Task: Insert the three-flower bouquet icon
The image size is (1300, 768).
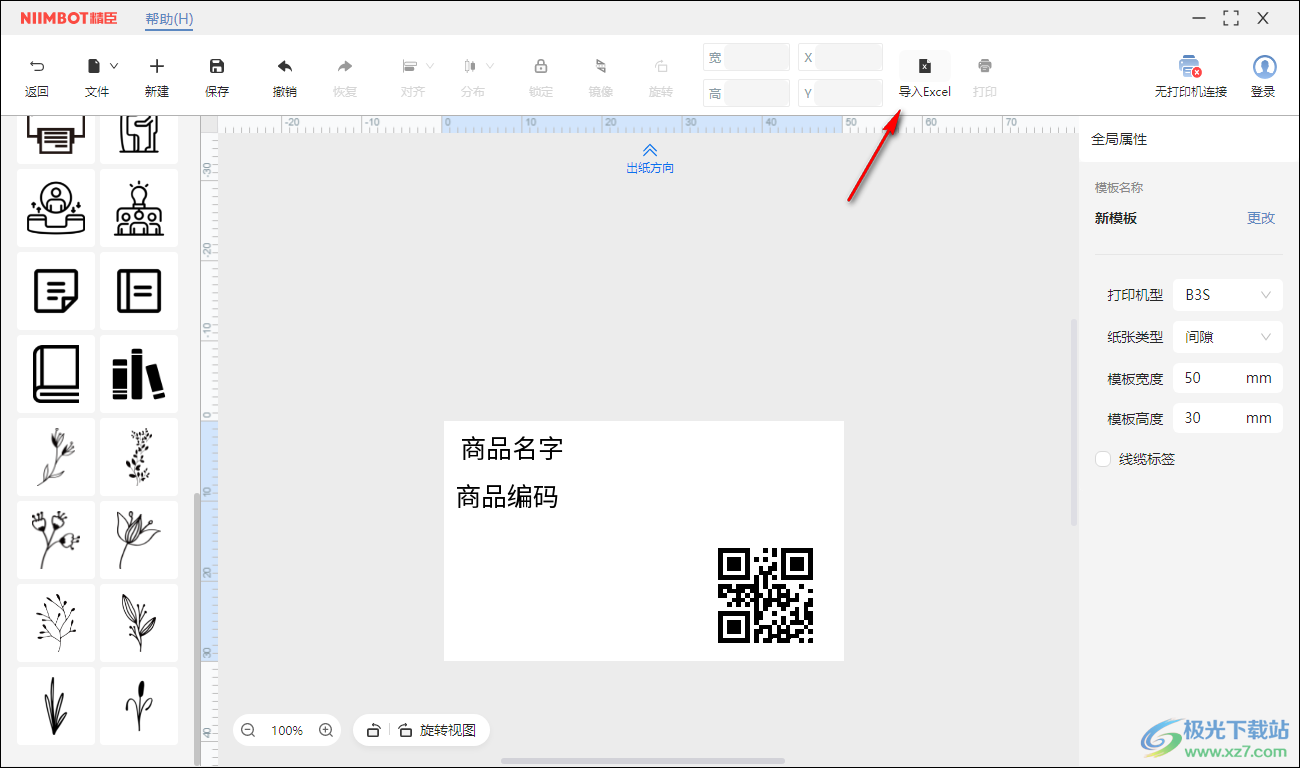Action: 56,540
